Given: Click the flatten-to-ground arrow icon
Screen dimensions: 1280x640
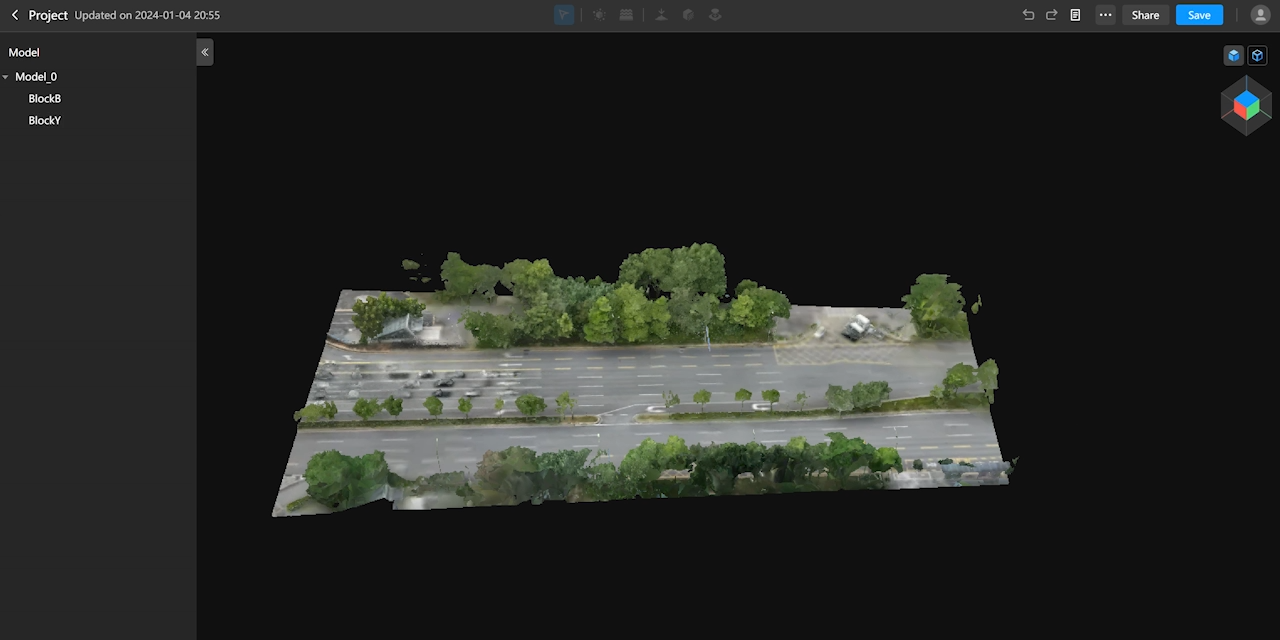Looking at the screenshot, I should [661, 15].
